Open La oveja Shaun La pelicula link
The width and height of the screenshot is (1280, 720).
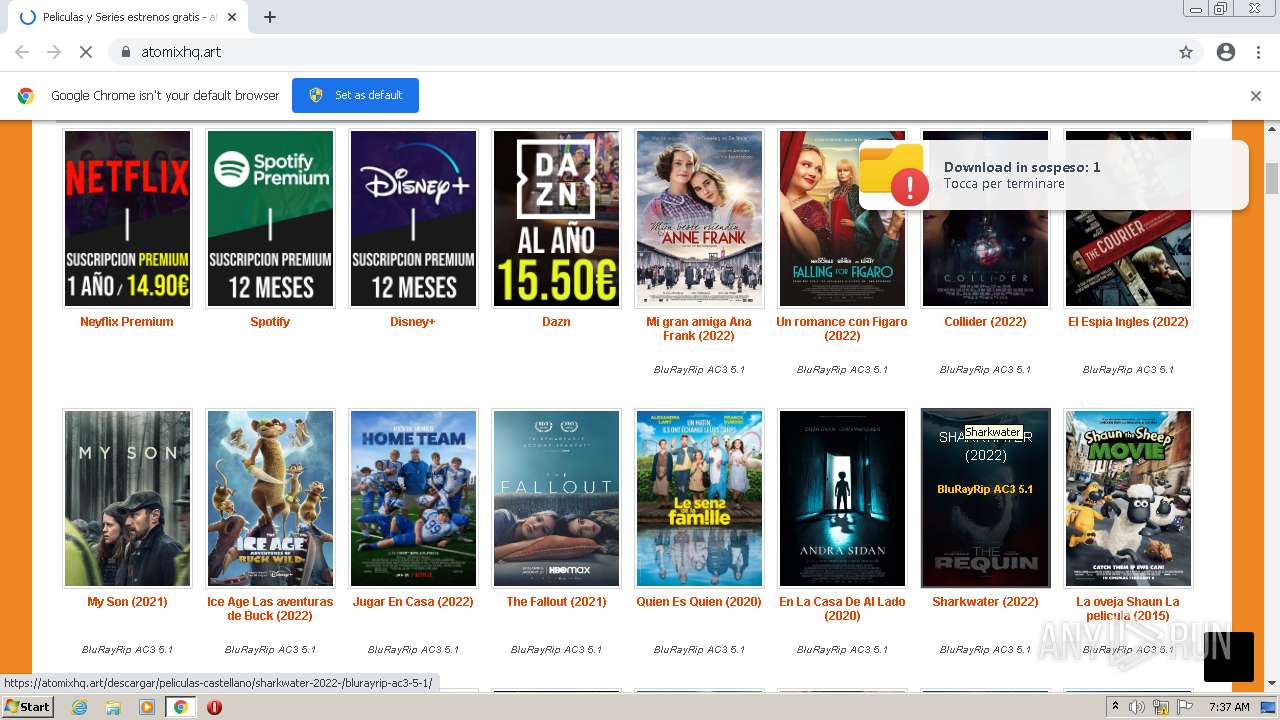coord(1128,609)
